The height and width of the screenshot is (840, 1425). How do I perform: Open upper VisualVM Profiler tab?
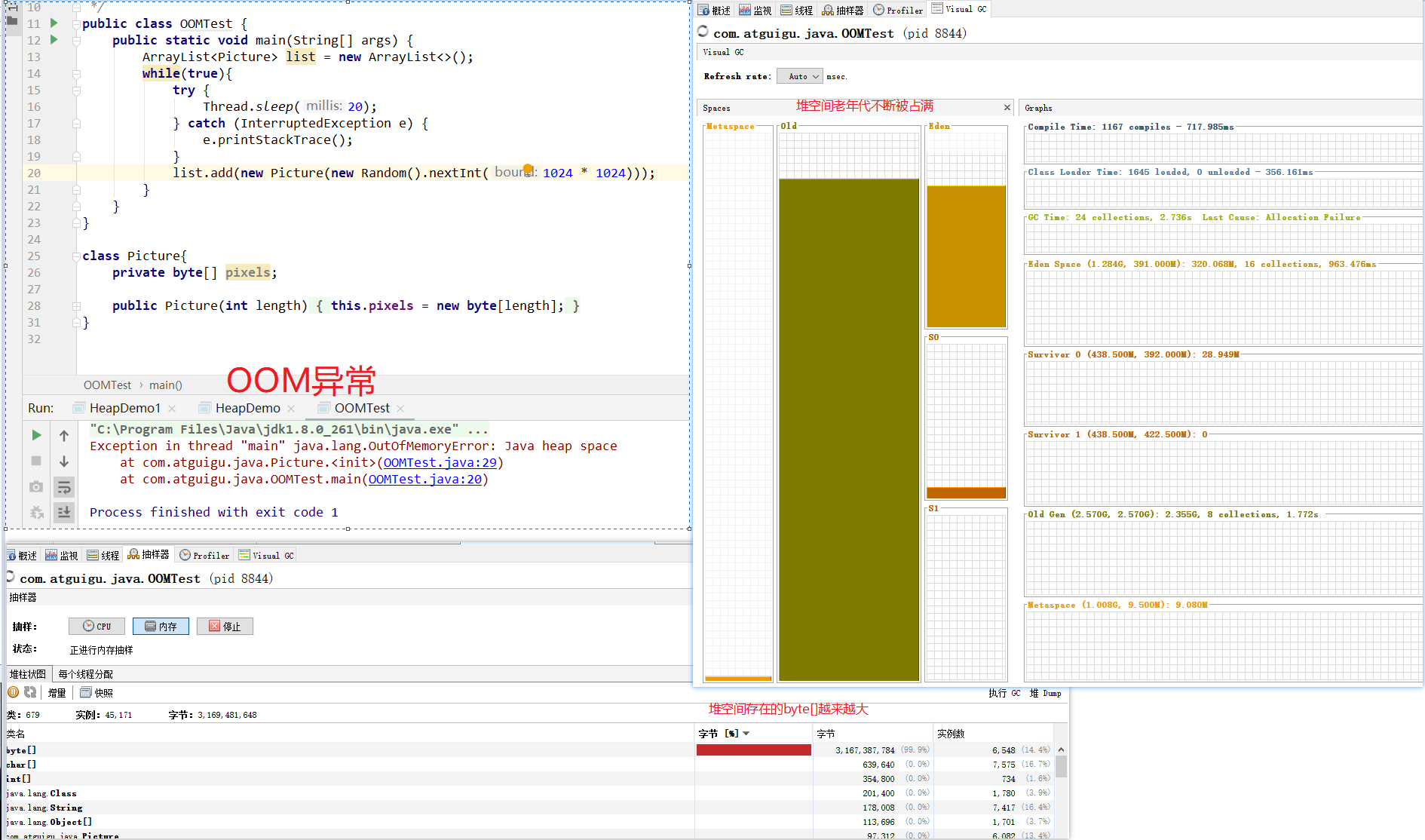[x=898, y=10]
